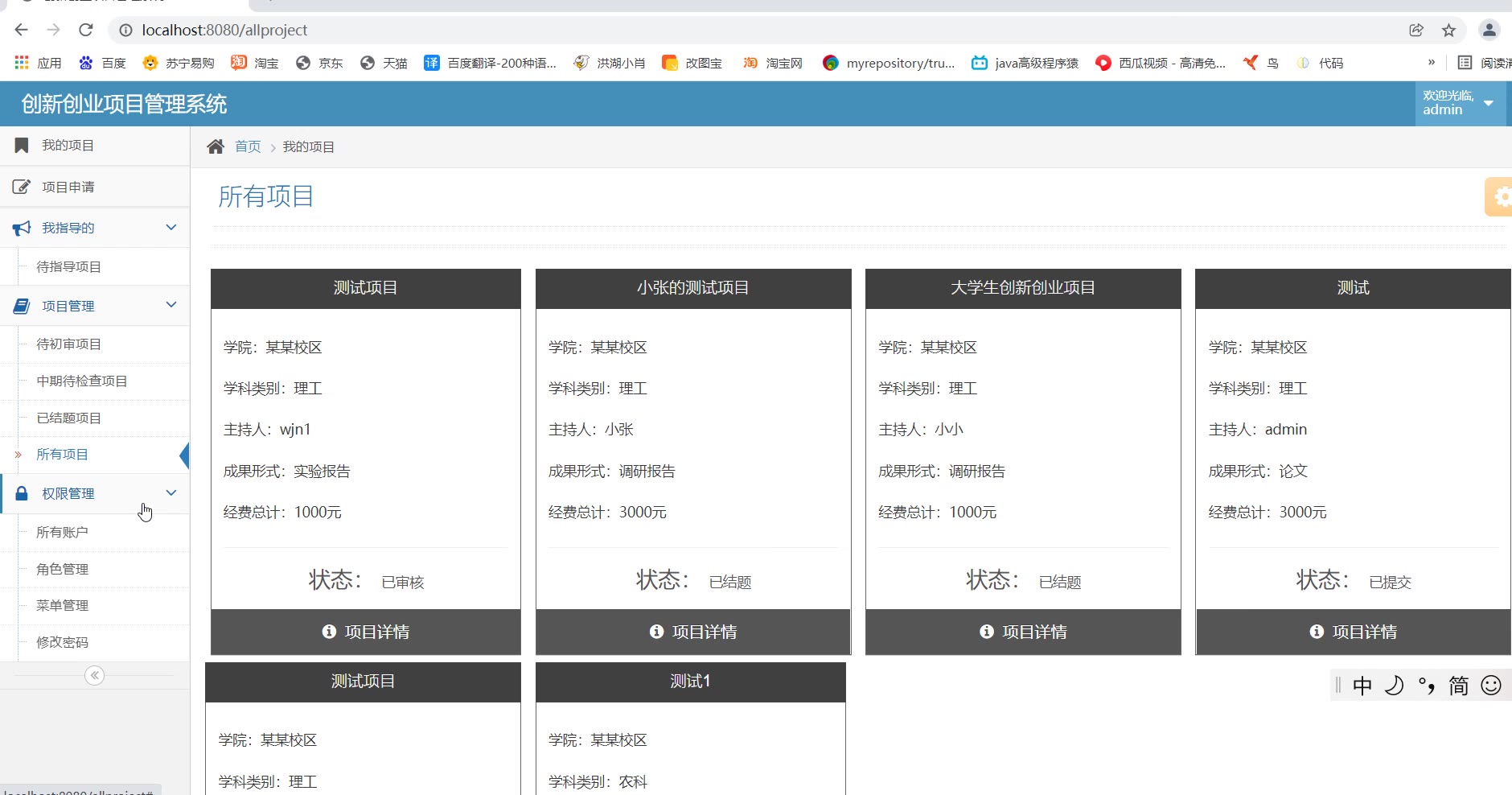Bookmark this page with the star icon
This screenshot has width=1512, height=795.
[x=1448, y=31]
